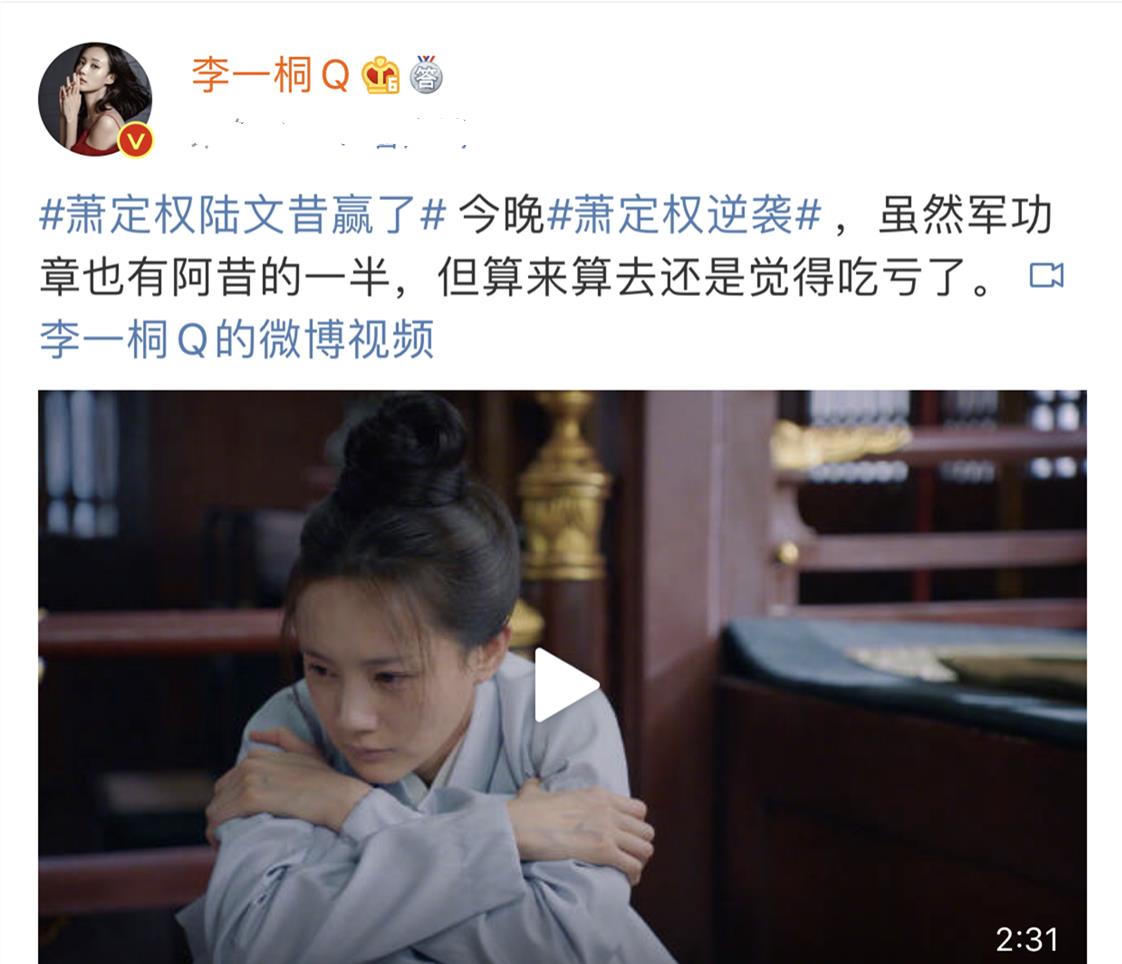
Task: Open hashtag #萧定权陆文昔赢了#
Action: pos(243,215)
